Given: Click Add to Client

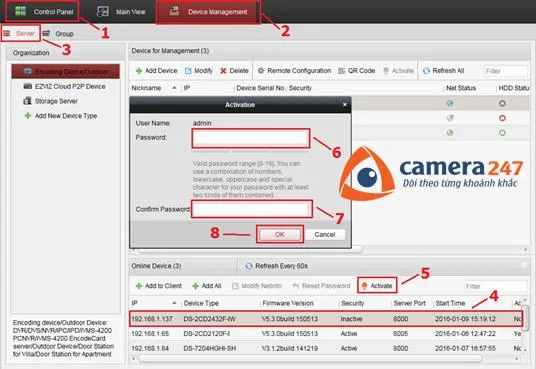Looking at the screenshot, I should pos(159,286).
